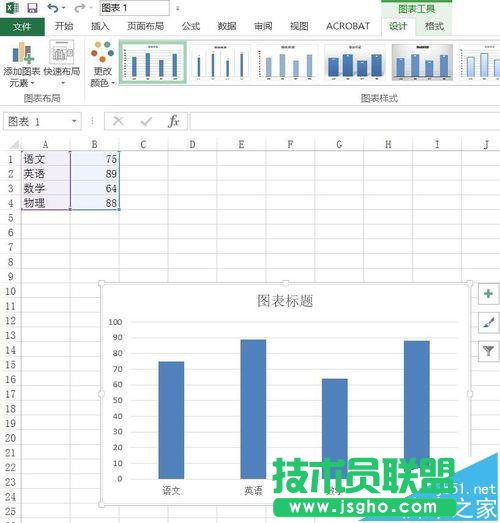
Task: Click column header C
Action: [x=143, y=144]
